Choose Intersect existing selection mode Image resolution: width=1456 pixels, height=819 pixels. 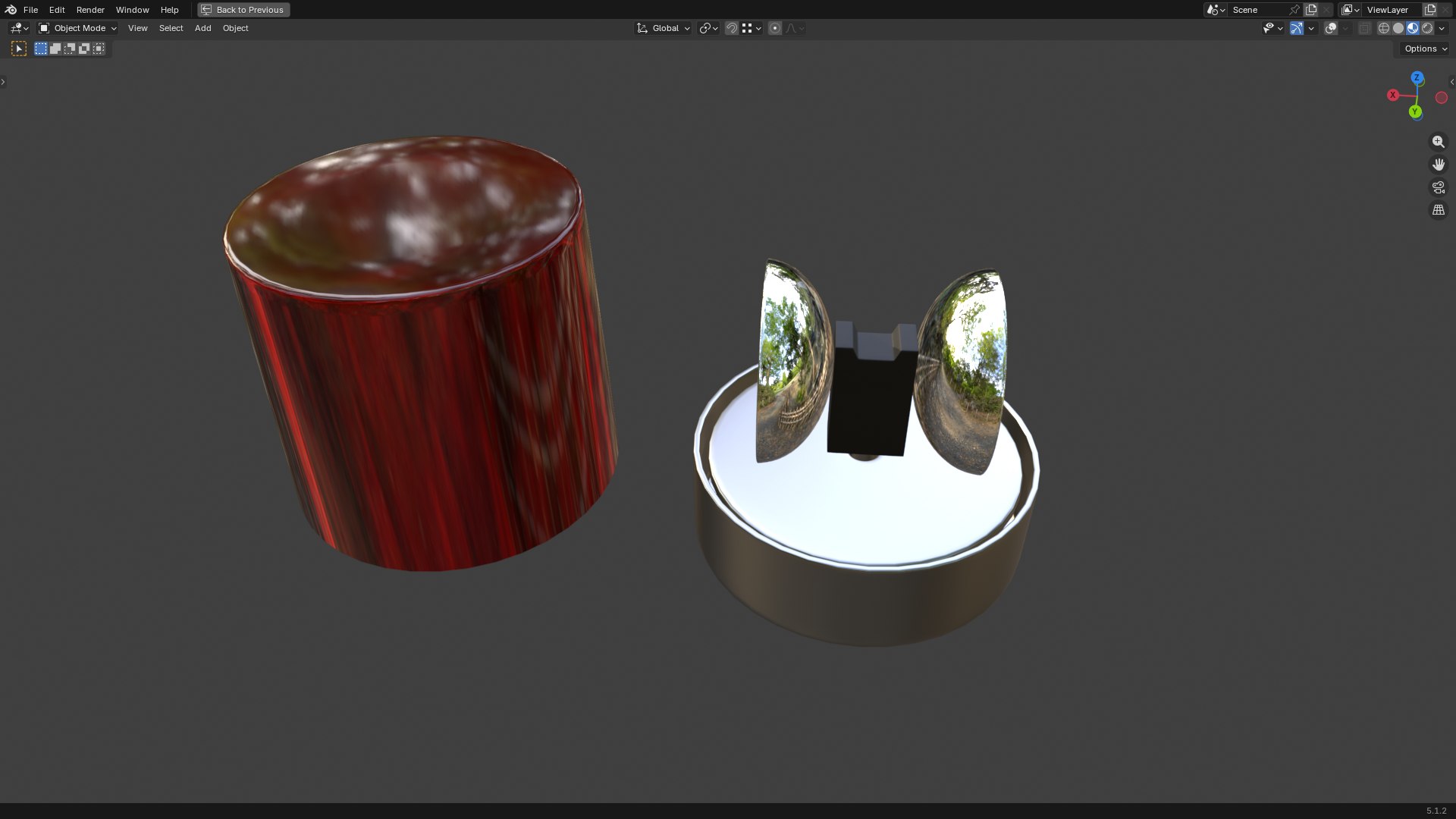(99, 49)
